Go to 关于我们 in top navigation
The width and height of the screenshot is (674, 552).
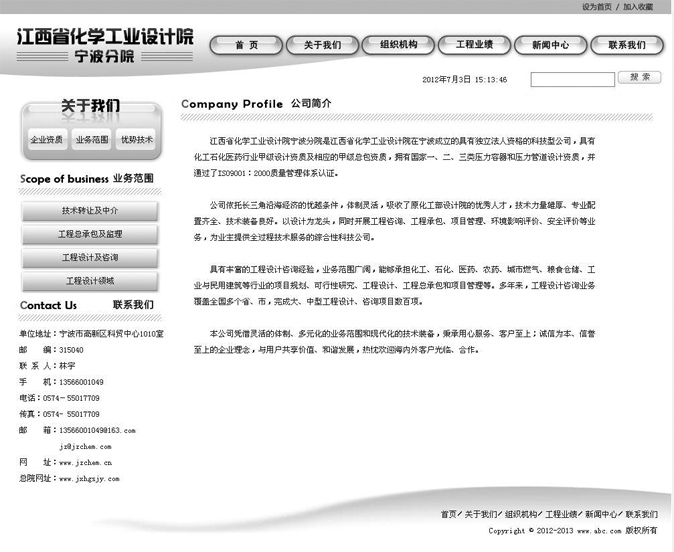coord(322,45)
